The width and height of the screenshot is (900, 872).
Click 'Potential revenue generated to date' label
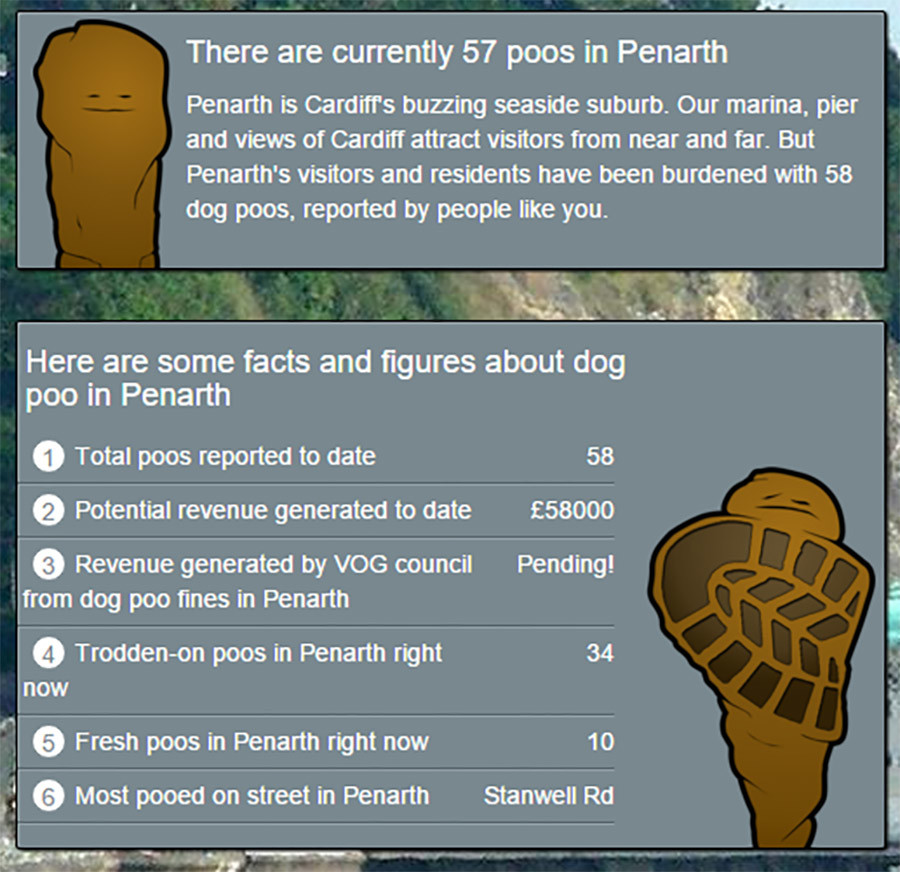[x=273, y=510]
